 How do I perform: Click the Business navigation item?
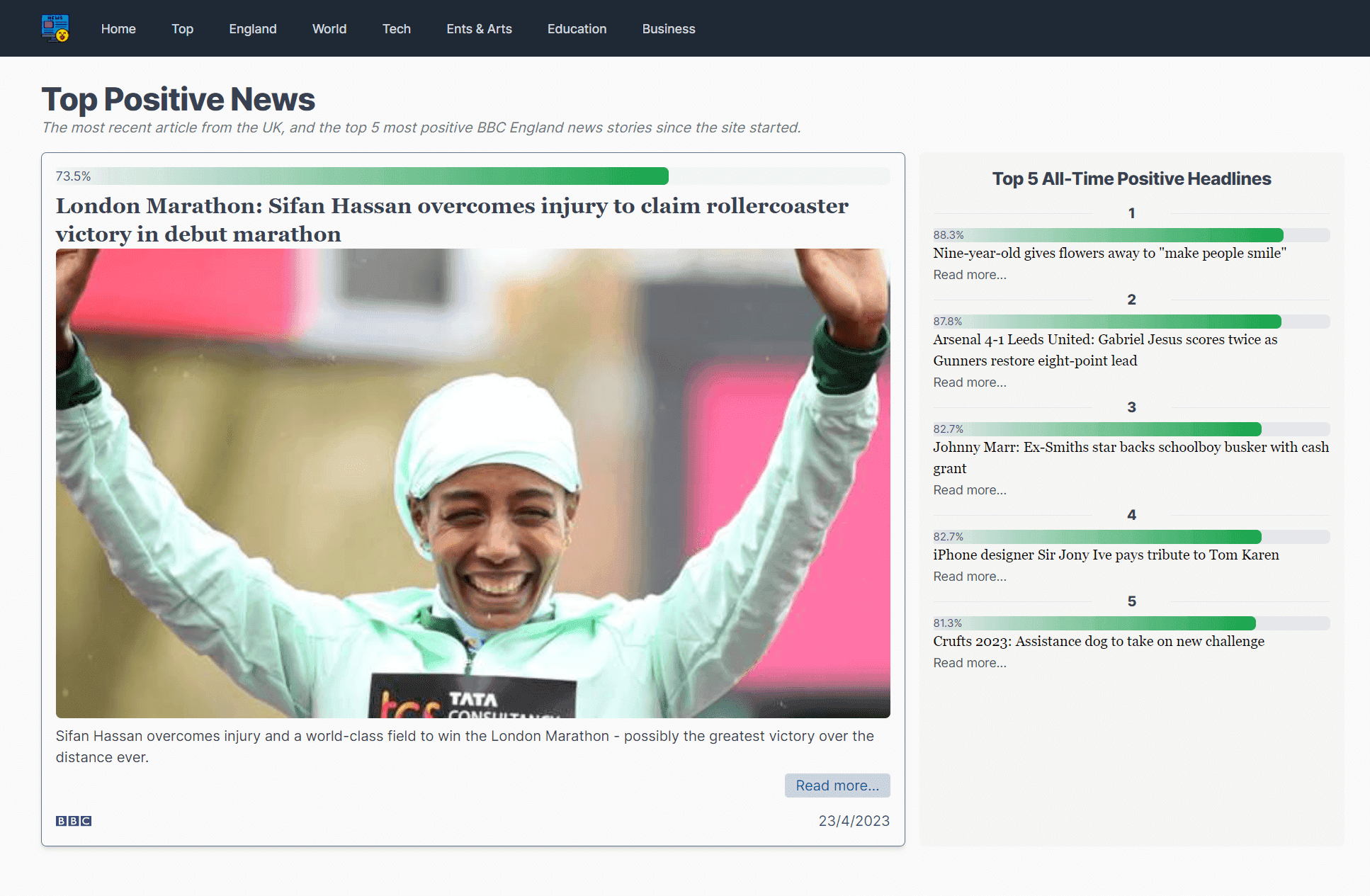click(669, 28)
